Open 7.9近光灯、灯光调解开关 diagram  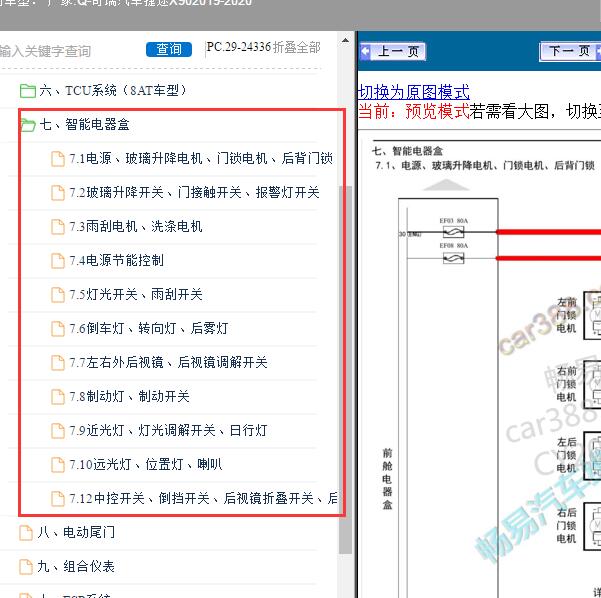tap(168, 430)
